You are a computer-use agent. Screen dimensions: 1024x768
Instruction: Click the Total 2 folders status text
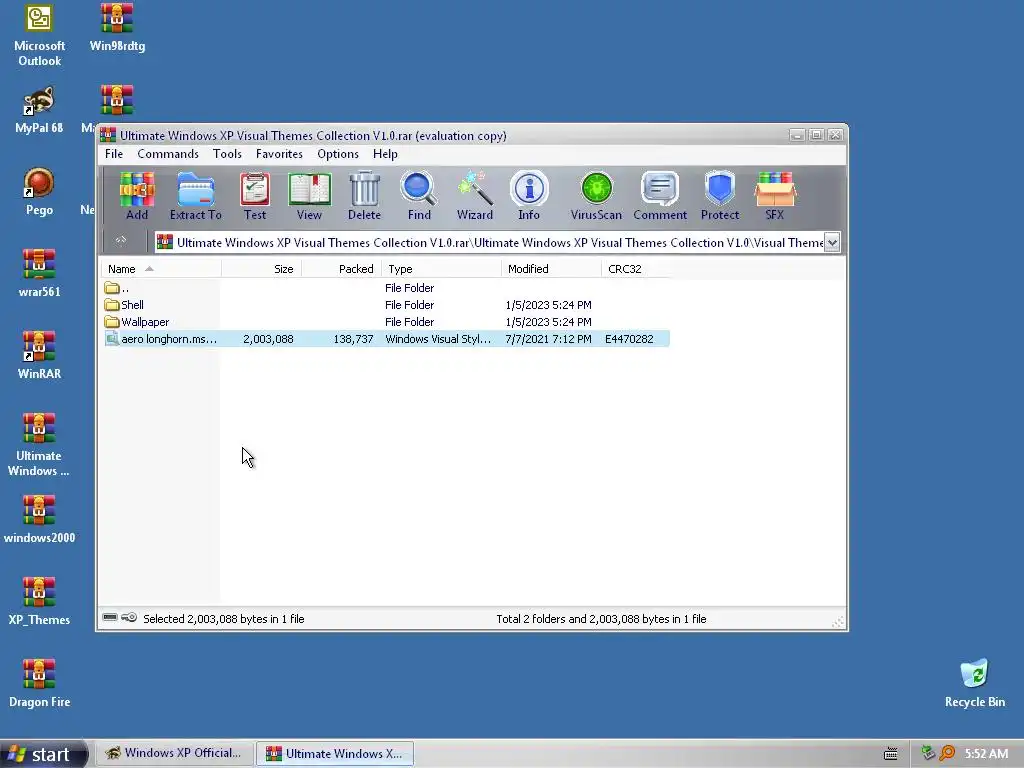tap(601, 618)
